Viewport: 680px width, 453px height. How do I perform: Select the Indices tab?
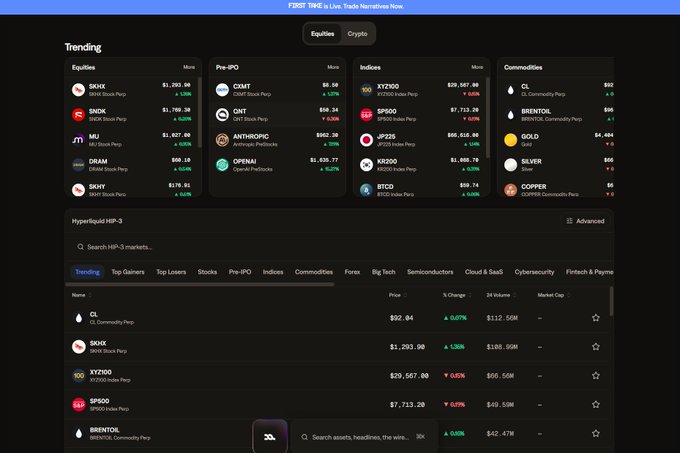(273, 272)
